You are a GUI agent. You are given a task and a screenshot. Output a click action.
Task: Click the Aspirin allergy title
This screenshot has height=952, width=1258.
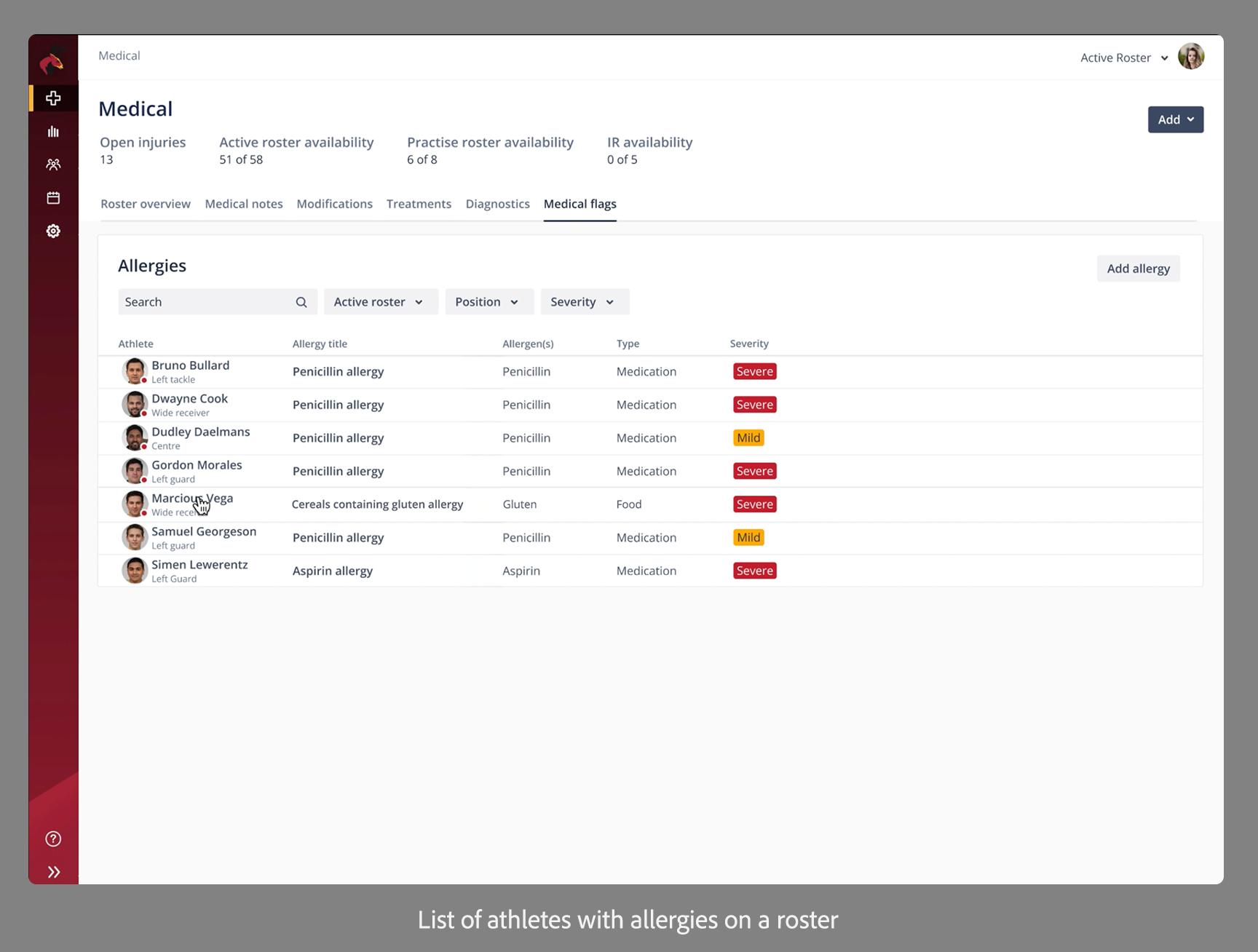coord(333,571)
